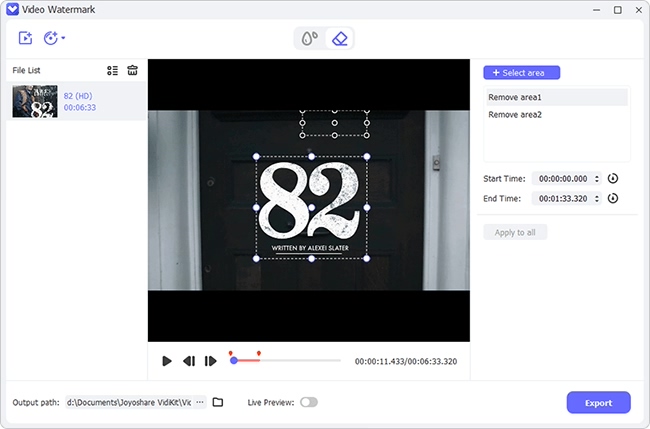Expand dropdown arrow beside add media icon
Viewport: 650px width, 429px height.
point(63,38)
